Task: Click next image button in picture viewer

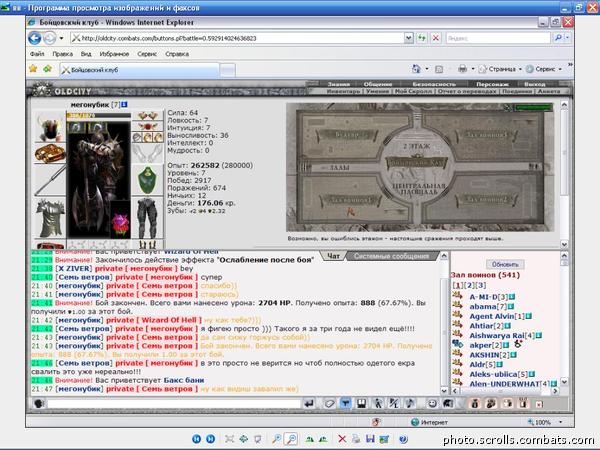Action: tap(210, 439)
